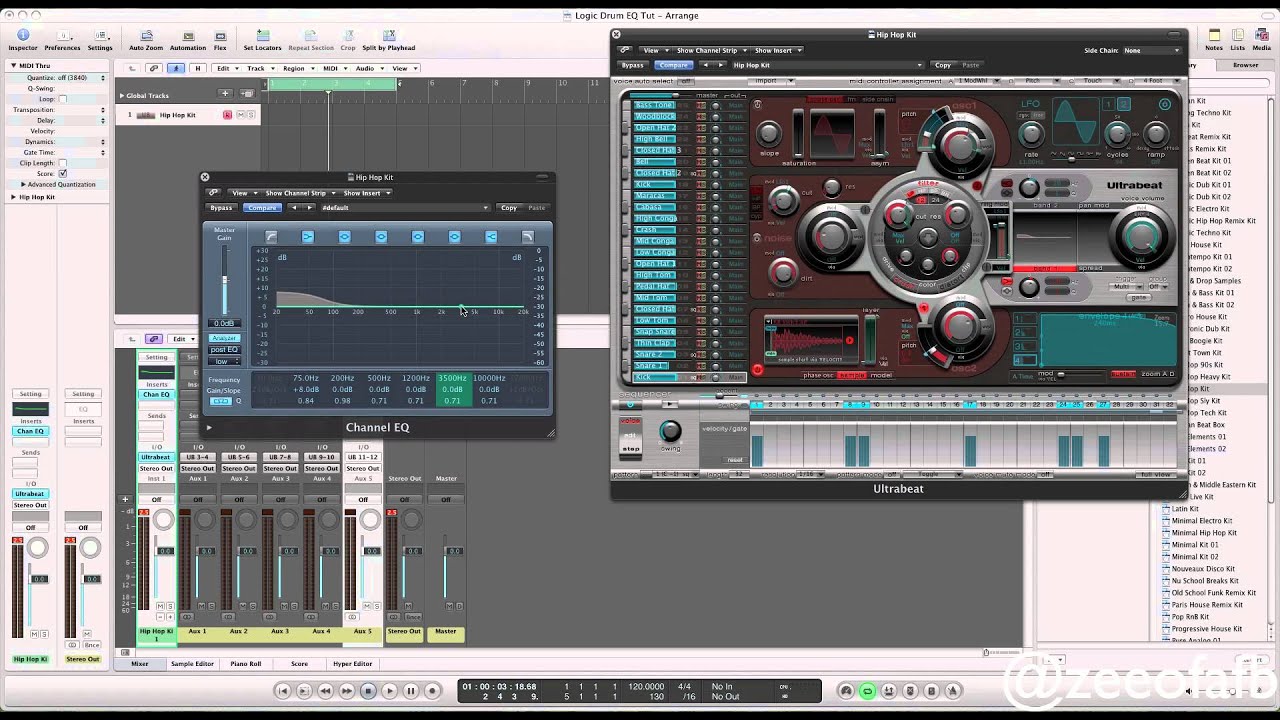Click the post EQ analyzer button
This screenshot has width=1280, height=720.
(x=224, y=350)
